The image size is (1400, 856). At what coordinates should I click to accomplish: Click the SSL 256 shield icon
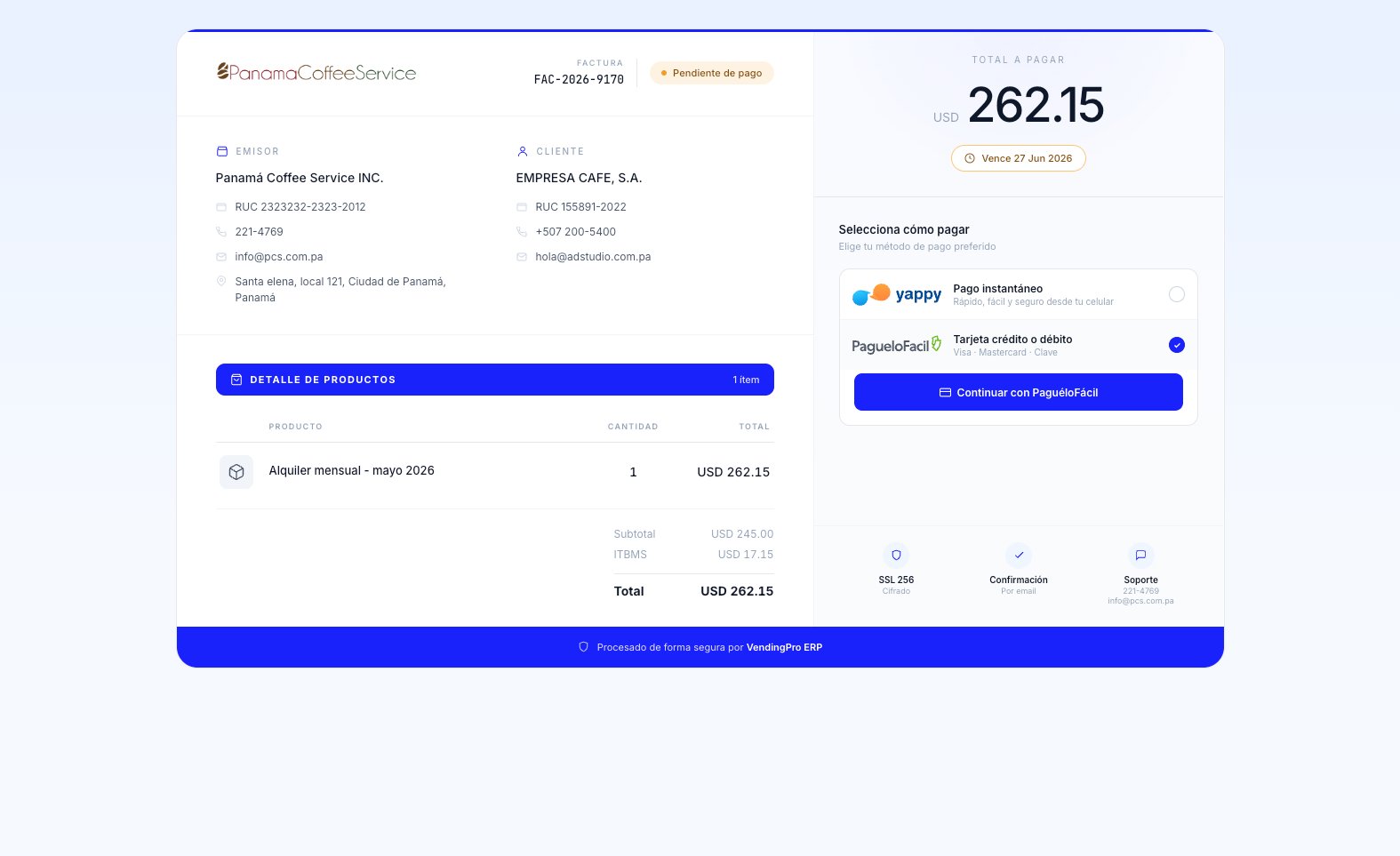pyautogui.click(x=896, y=556)
